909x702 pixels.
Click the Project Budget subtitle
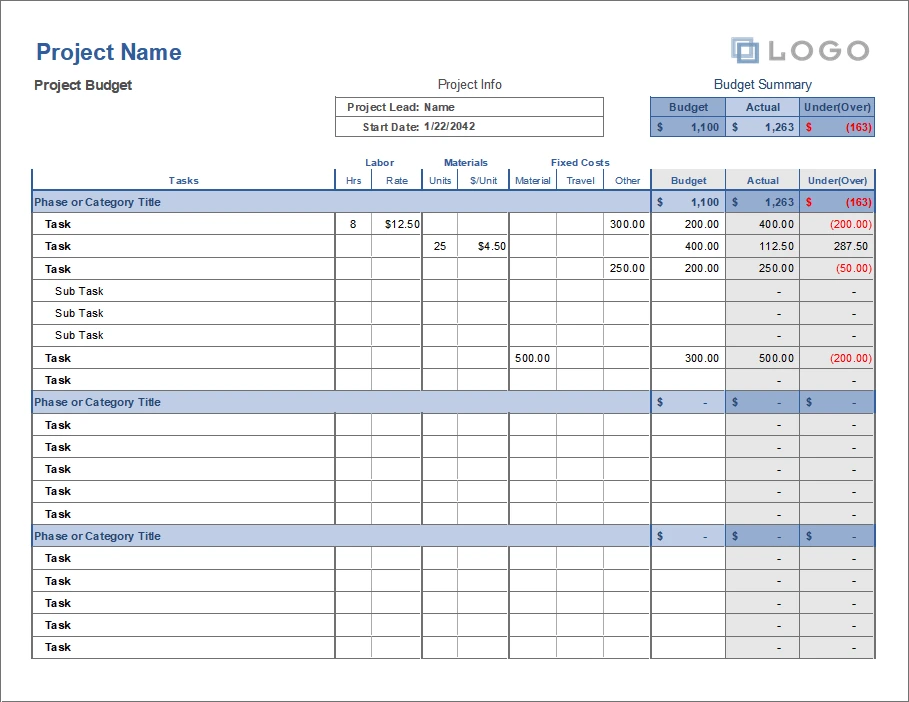(x=82, y=85)
